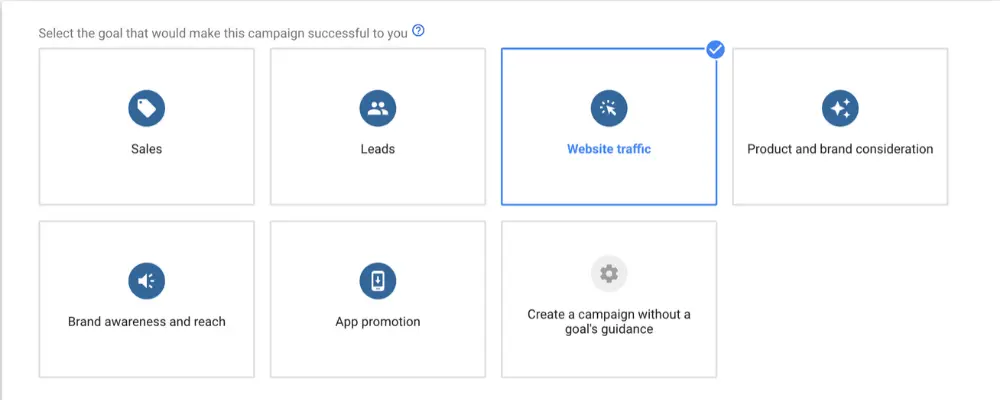1000x400 pixels.
Task: Click the Website traffic cursor icon
Action: tap(609, 108)
